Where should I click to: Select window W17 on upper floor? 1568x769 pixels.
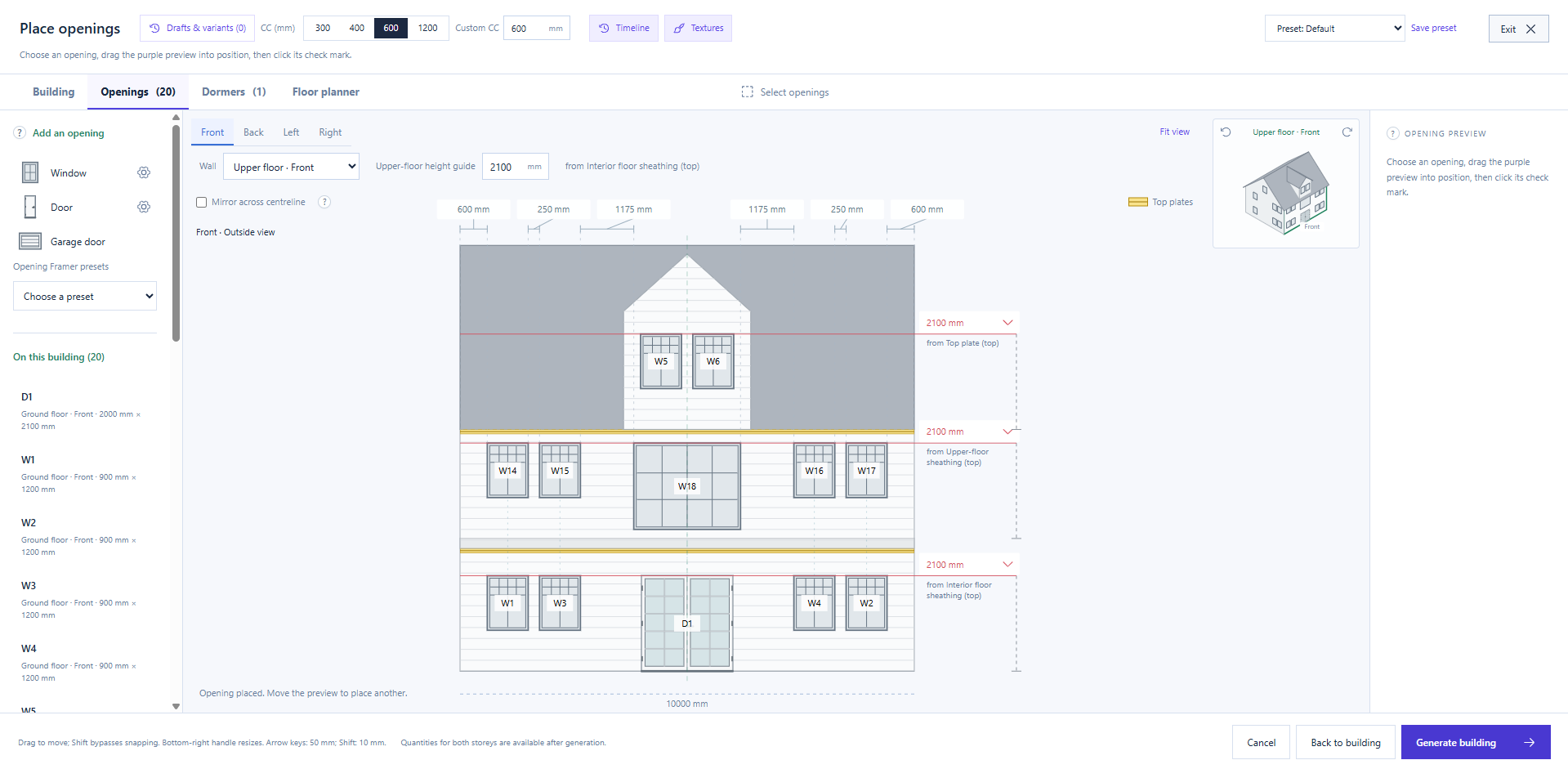[866, 471]
